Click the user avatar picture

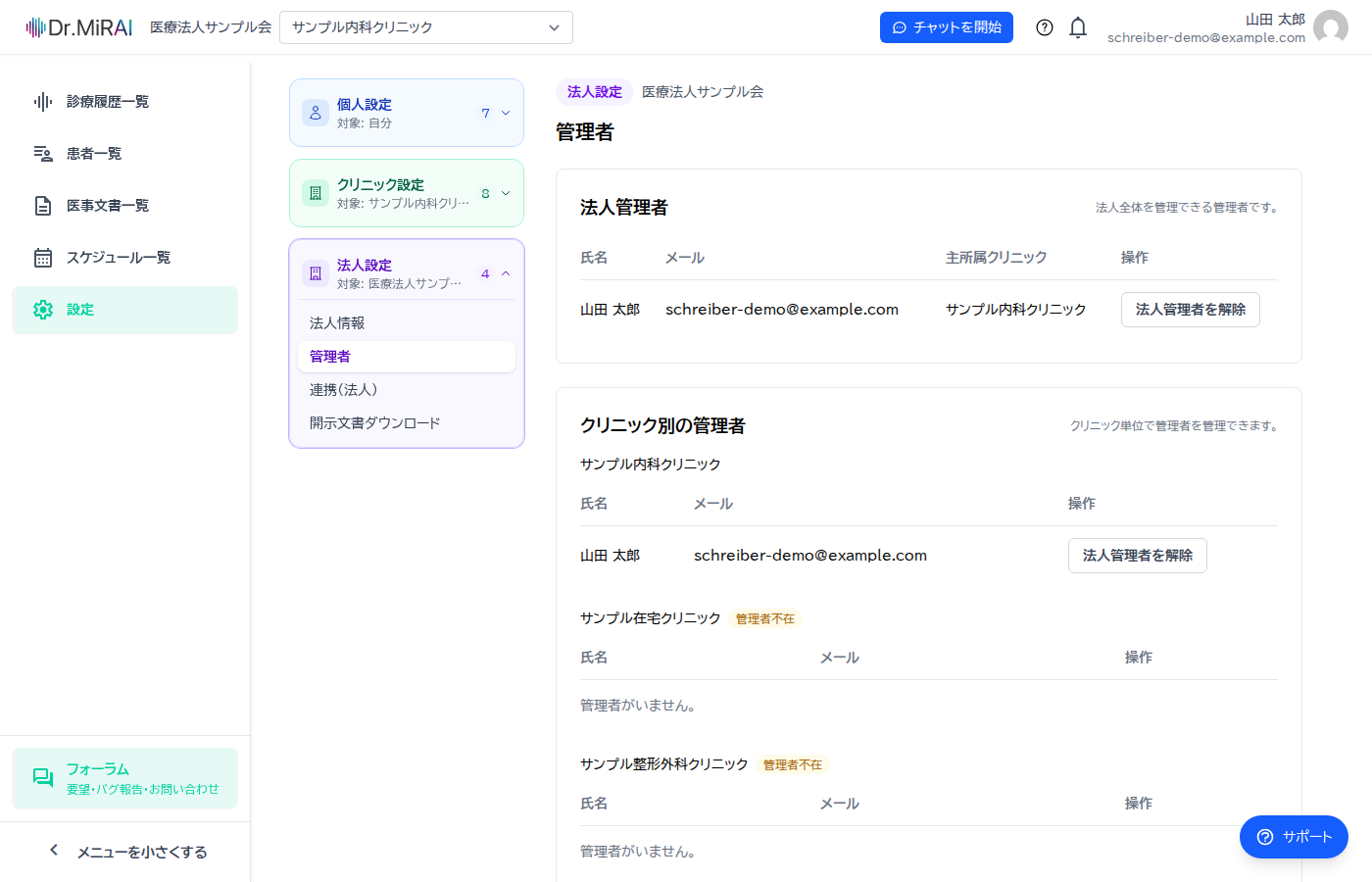(1331, 27)
